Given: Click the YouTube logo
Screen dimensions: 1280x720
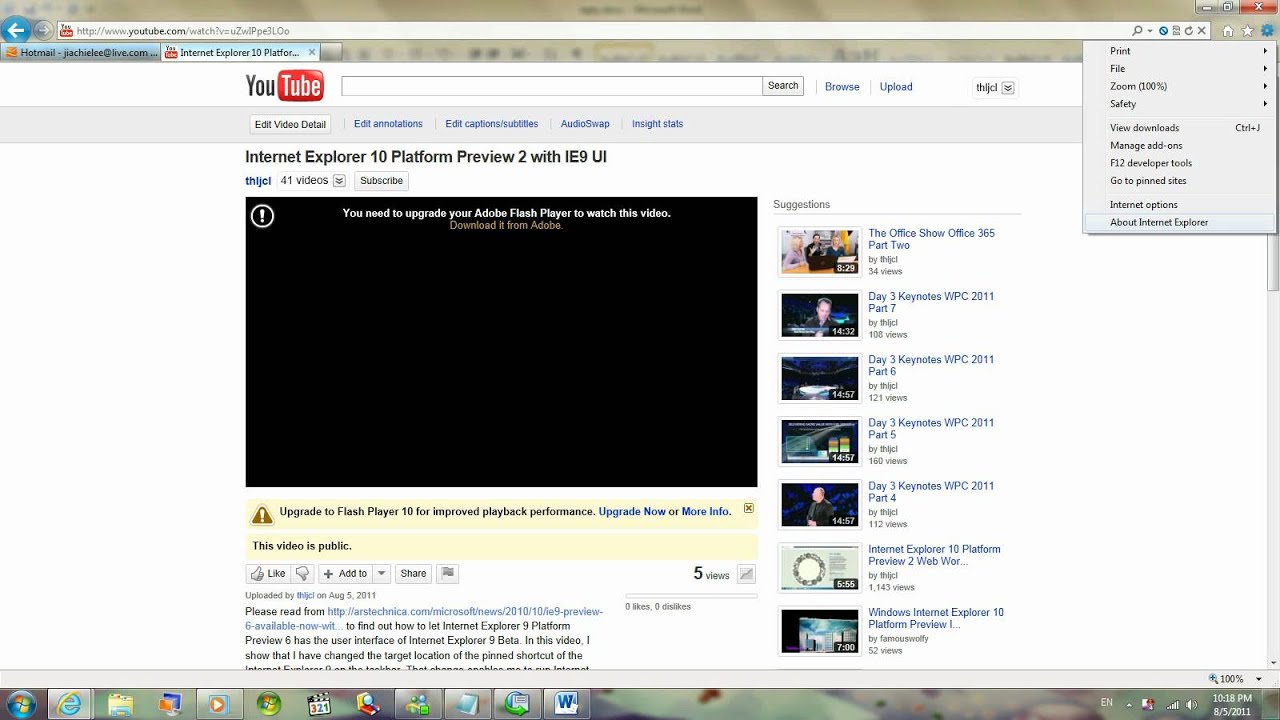Looking at the screenshot, I should click(x=285, y=86).
